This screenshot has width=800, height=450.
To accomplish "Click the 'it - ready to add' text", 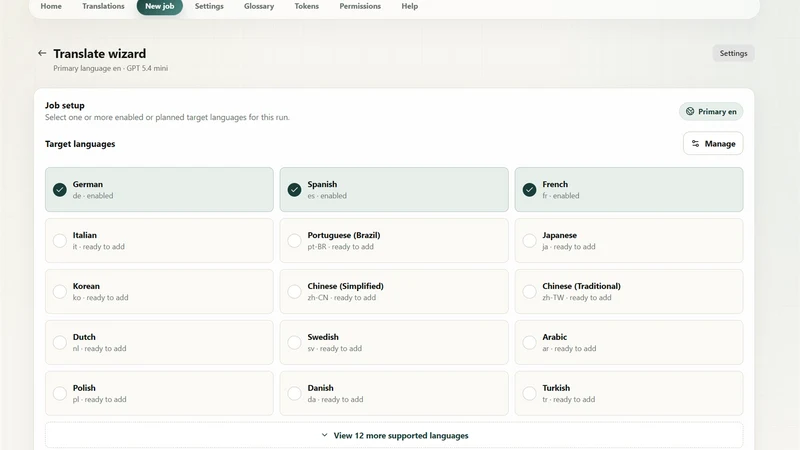I will click(98, 247).
